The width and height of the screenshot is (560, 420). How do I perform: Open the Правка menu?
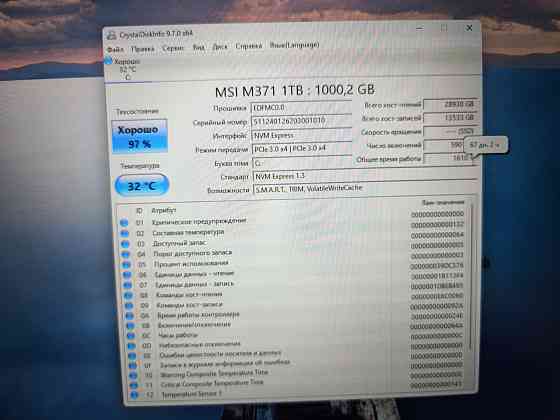142,49
